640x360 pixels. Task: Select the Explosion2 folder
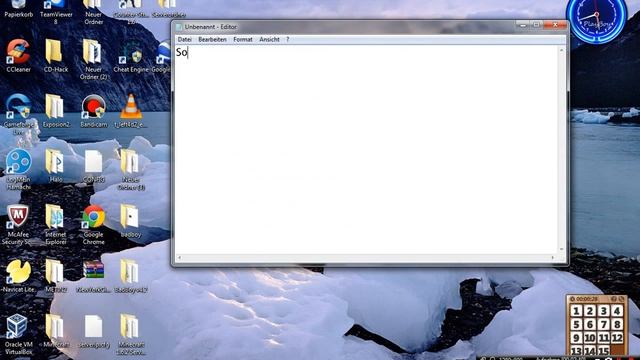[56, 111]
